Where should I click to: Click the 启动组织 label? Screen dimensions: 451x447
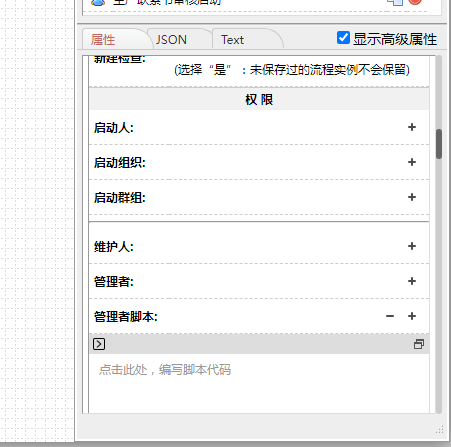tap(120, 163)
